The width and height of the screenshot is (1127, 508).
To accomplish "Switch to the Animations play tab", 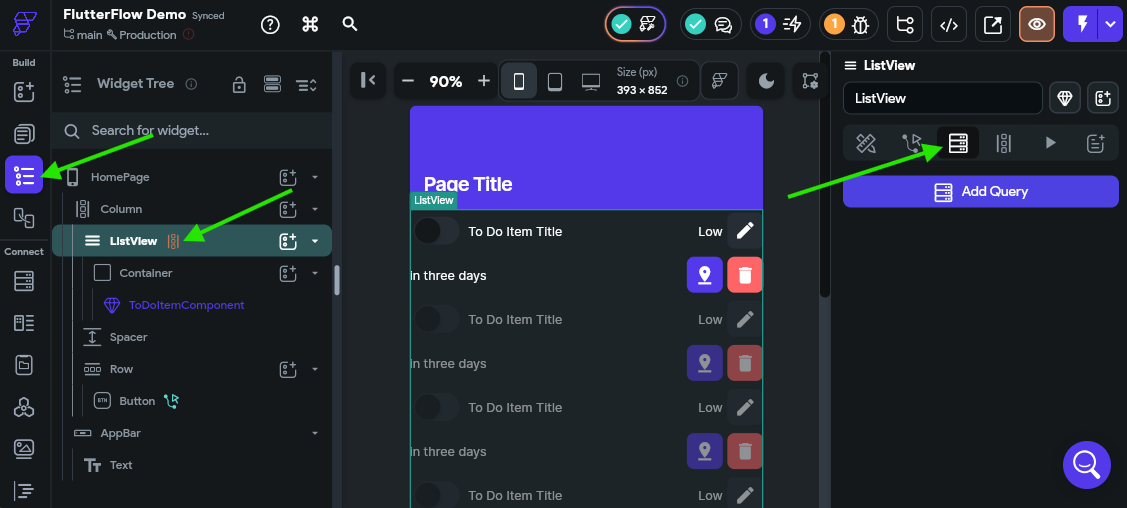I will click(x=1050, y=143).
